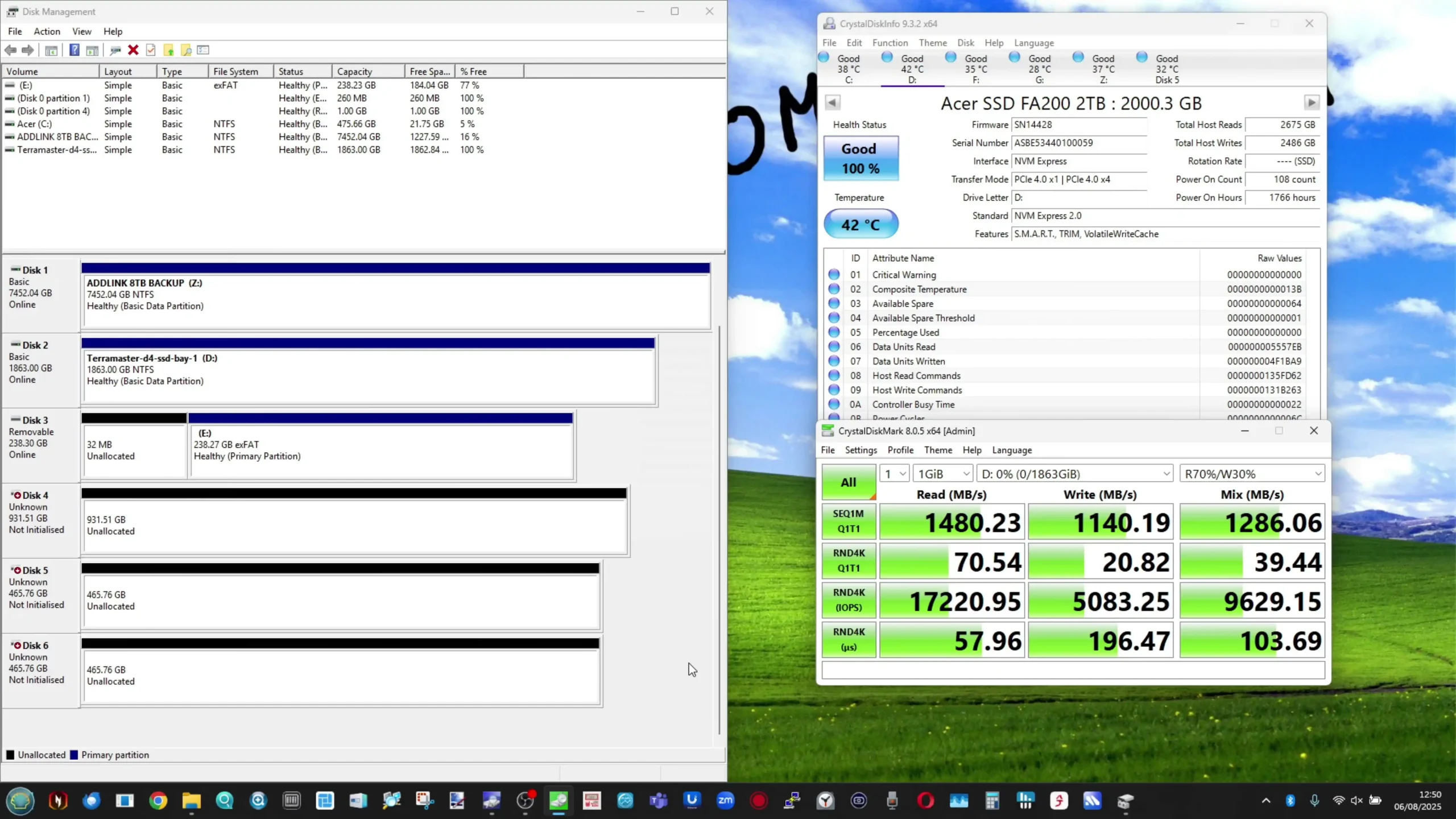Open Theme menu in CrystalDiskInfo
The width and height of the screenshot is (1456, 819).
pos(933,43)
